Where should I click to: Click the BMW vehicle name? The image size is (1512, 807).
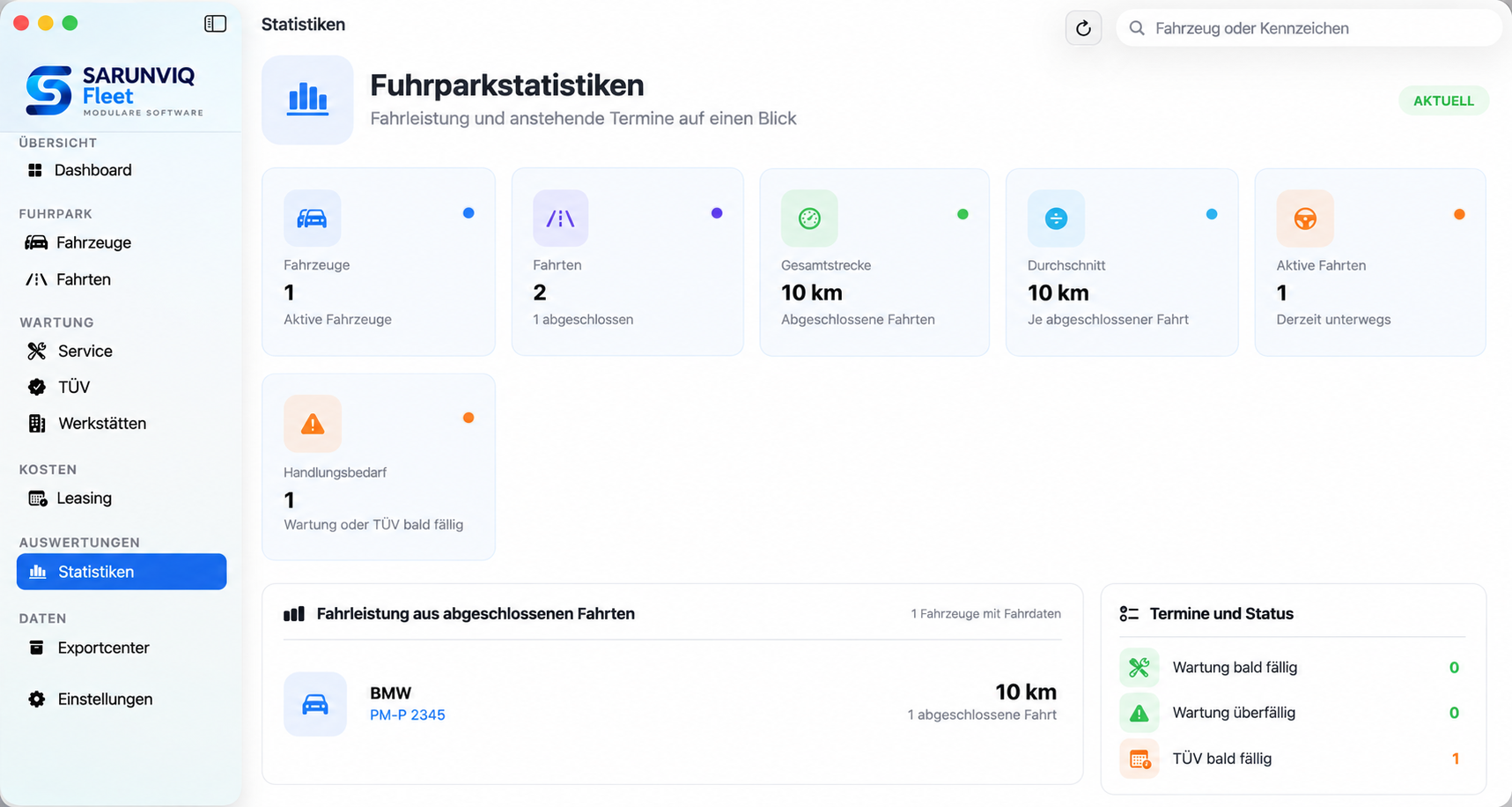pos(391,692)
